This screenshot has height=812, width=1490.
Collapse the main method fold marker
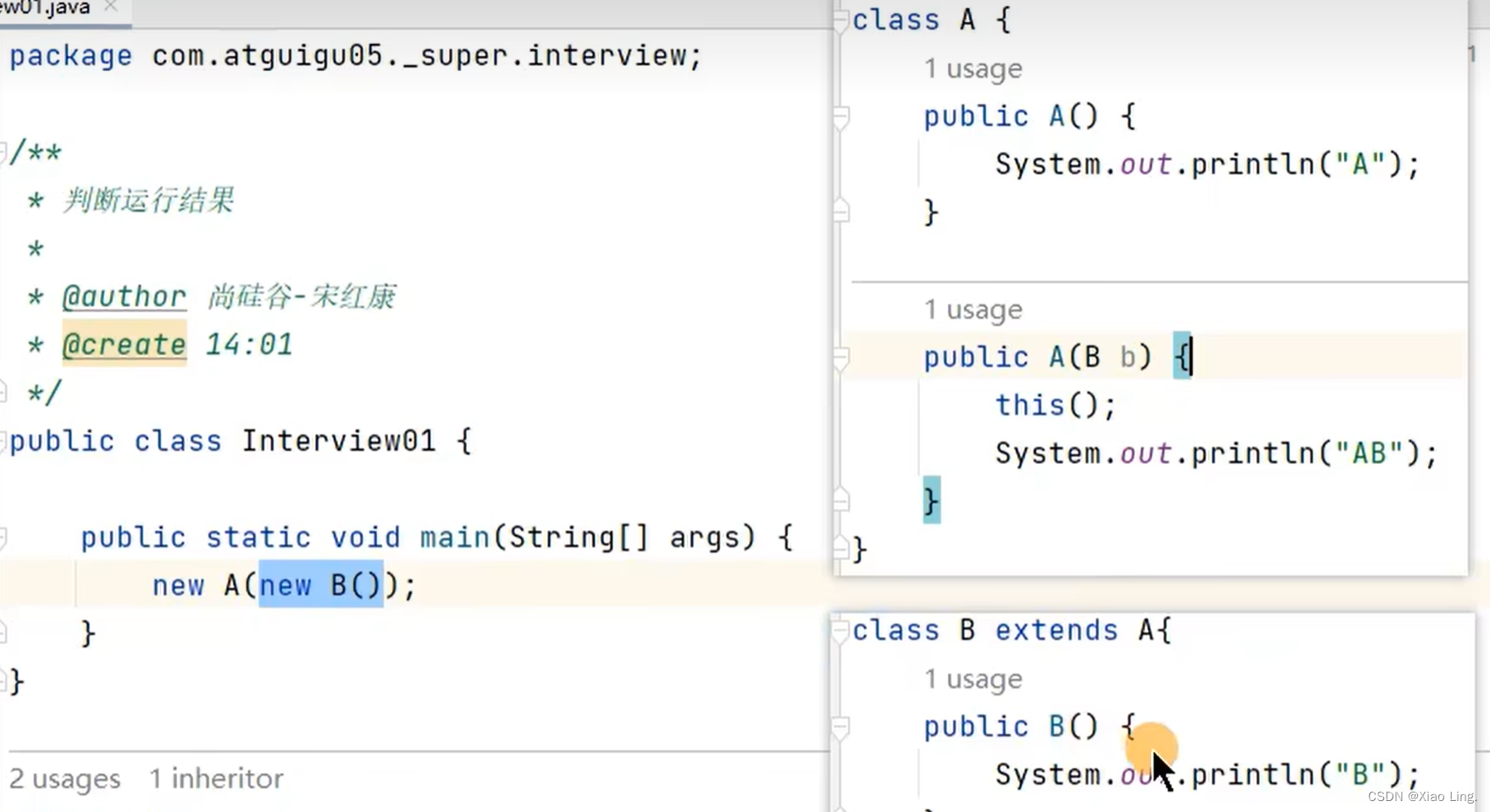point(3,538)
